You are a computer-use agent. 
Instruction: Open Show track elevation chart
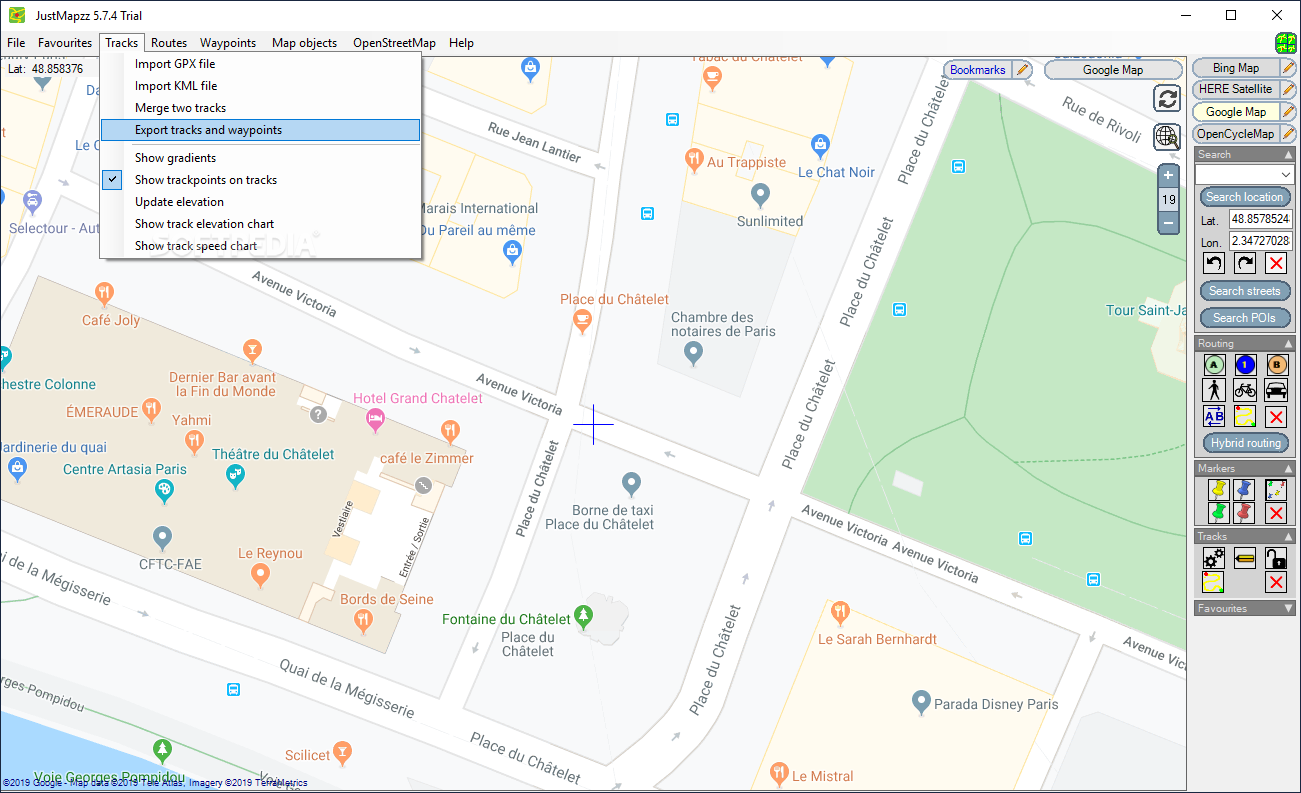[204, 224]
